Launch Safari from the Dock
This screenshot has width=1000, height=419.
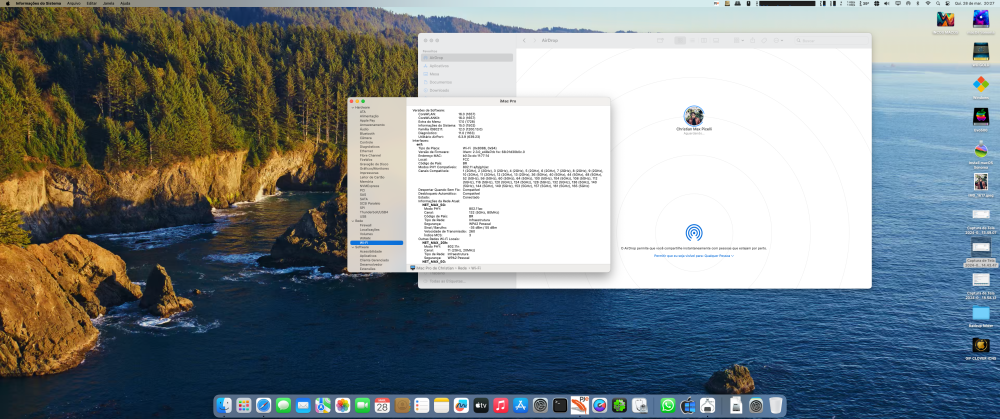(x=263, y=405)
